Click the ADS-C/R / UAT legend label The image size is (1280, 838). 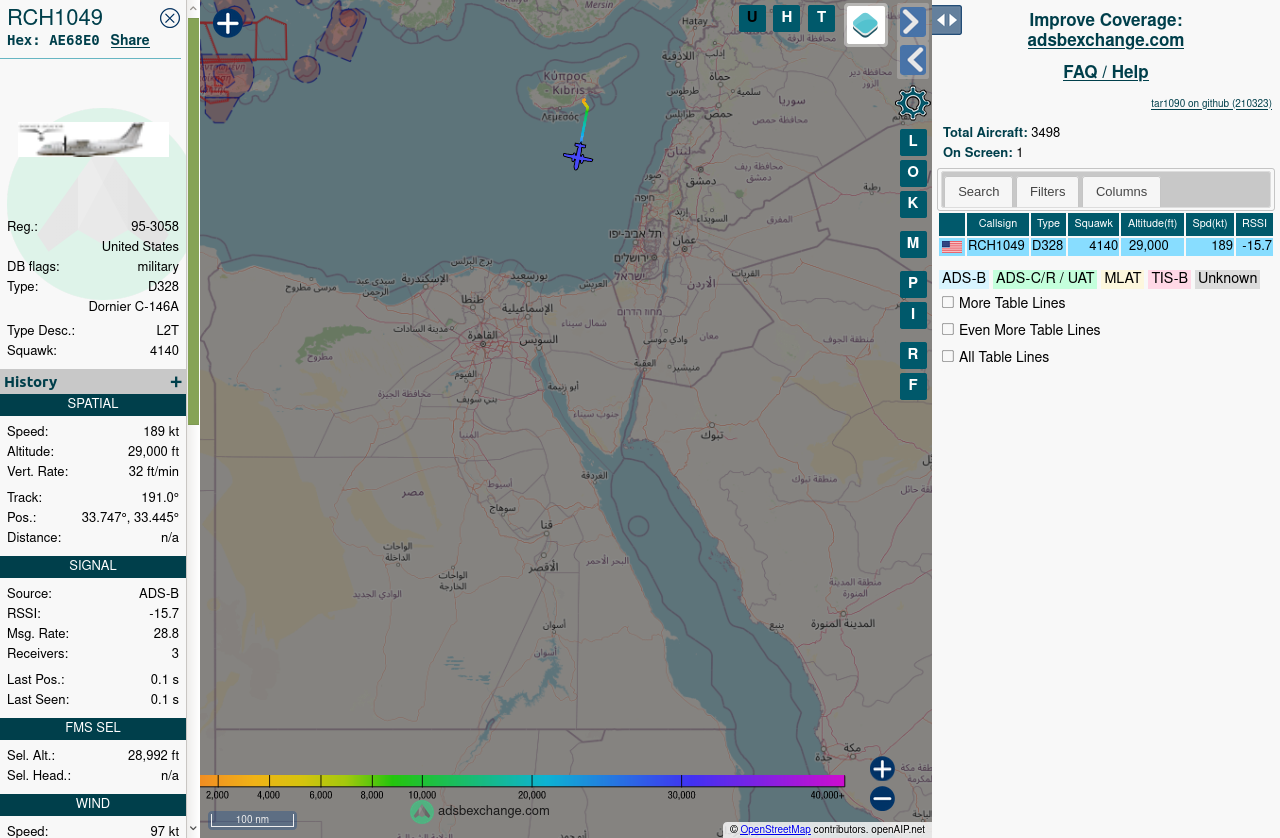[1045, 279]
